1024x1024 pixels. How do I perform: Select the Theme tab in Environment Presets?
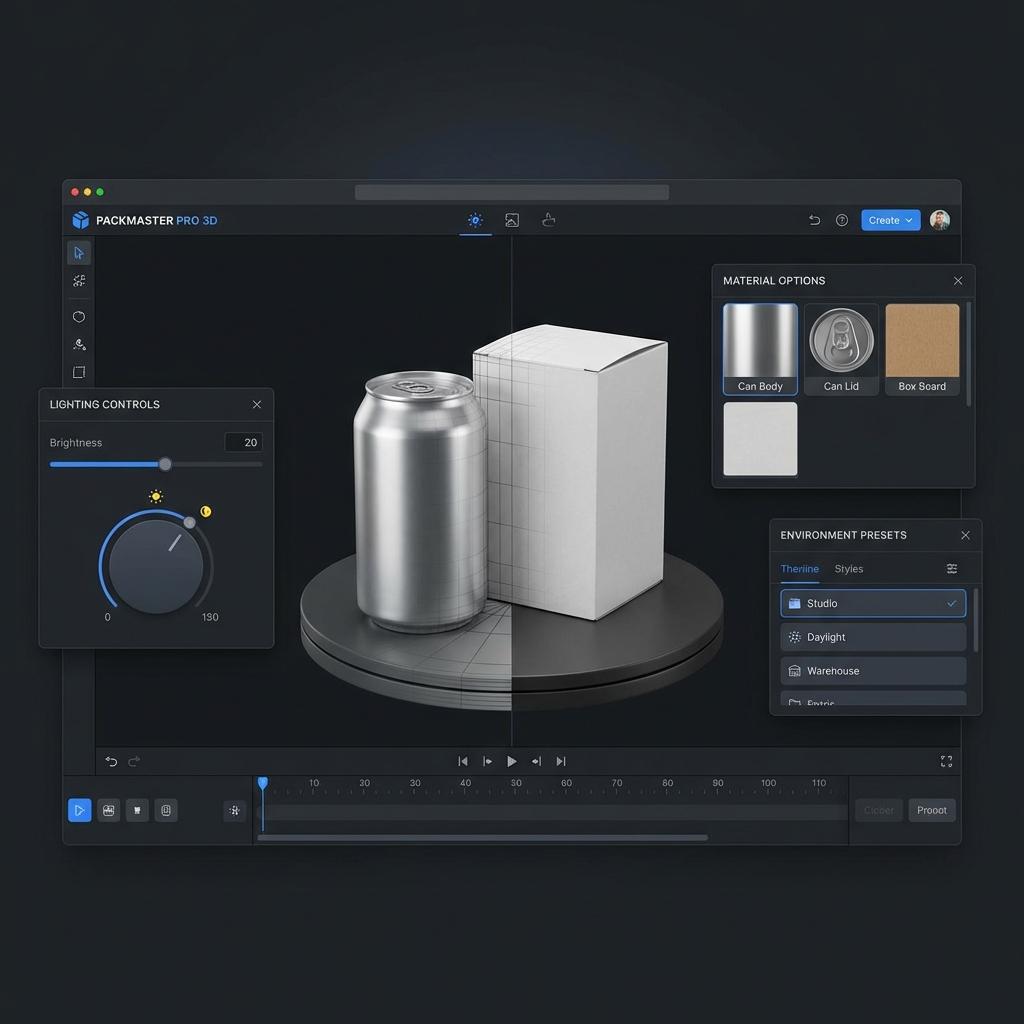(x=799, y=568)
